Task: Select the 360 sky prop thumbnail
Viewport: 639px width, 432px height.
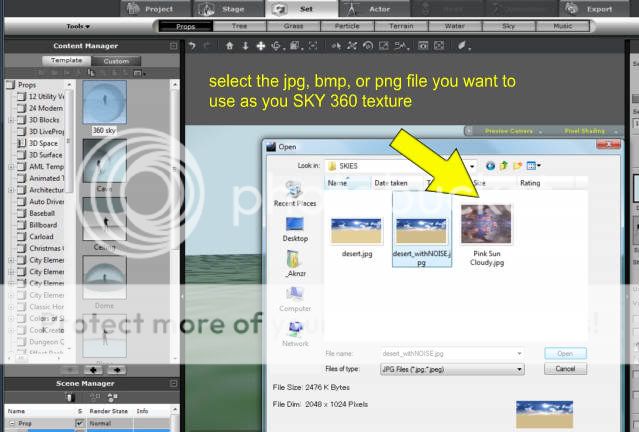Action: click(x=105, y=102)
